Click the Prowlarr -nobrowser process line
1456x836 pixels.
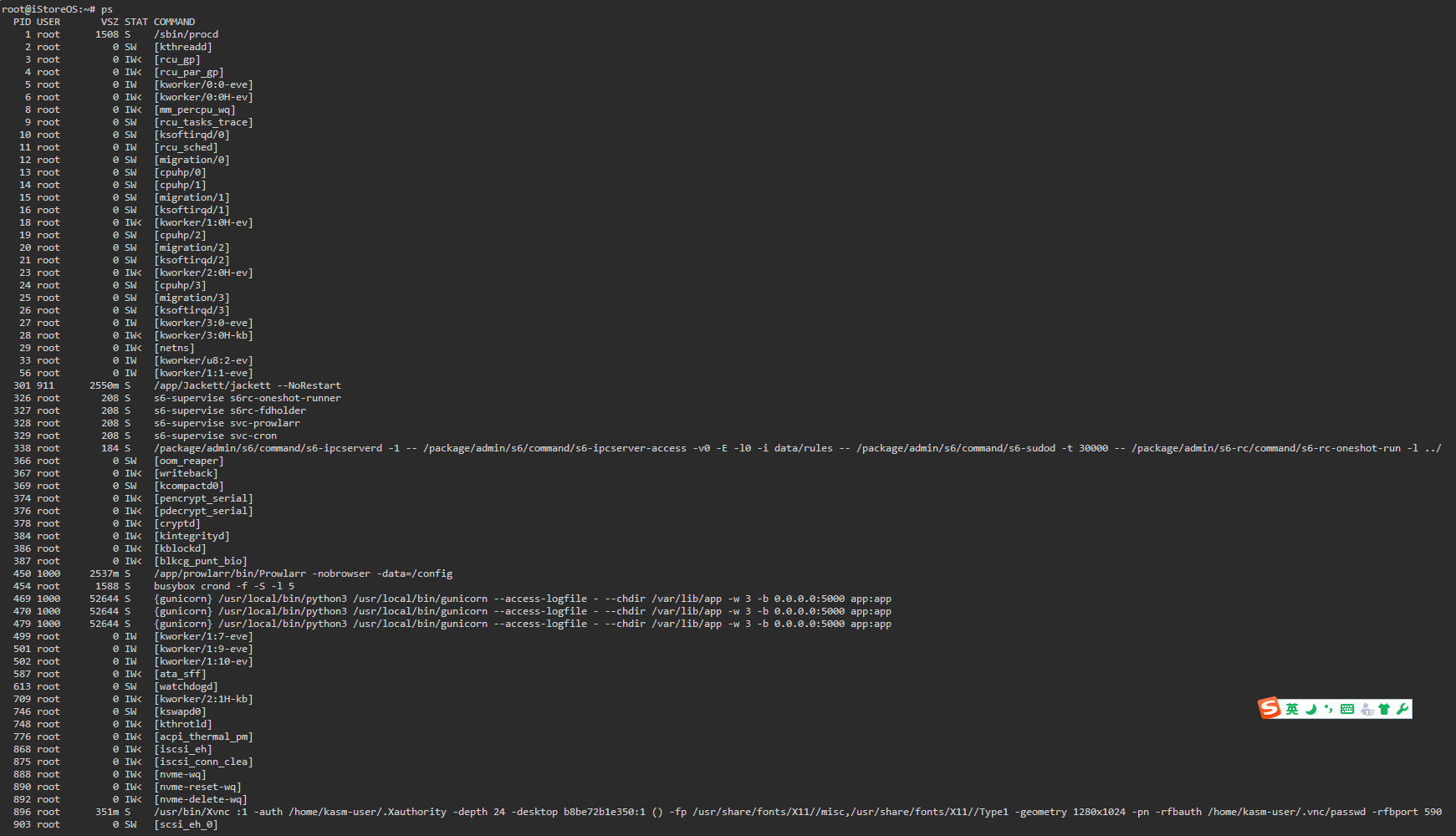(x=303, y=573)
